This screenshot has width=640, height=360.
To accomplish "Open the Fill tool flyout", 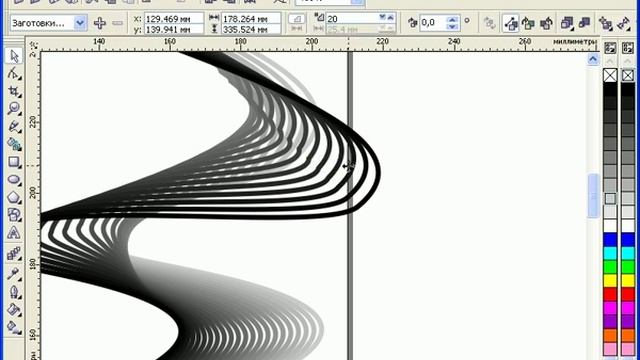I will 13,310.
